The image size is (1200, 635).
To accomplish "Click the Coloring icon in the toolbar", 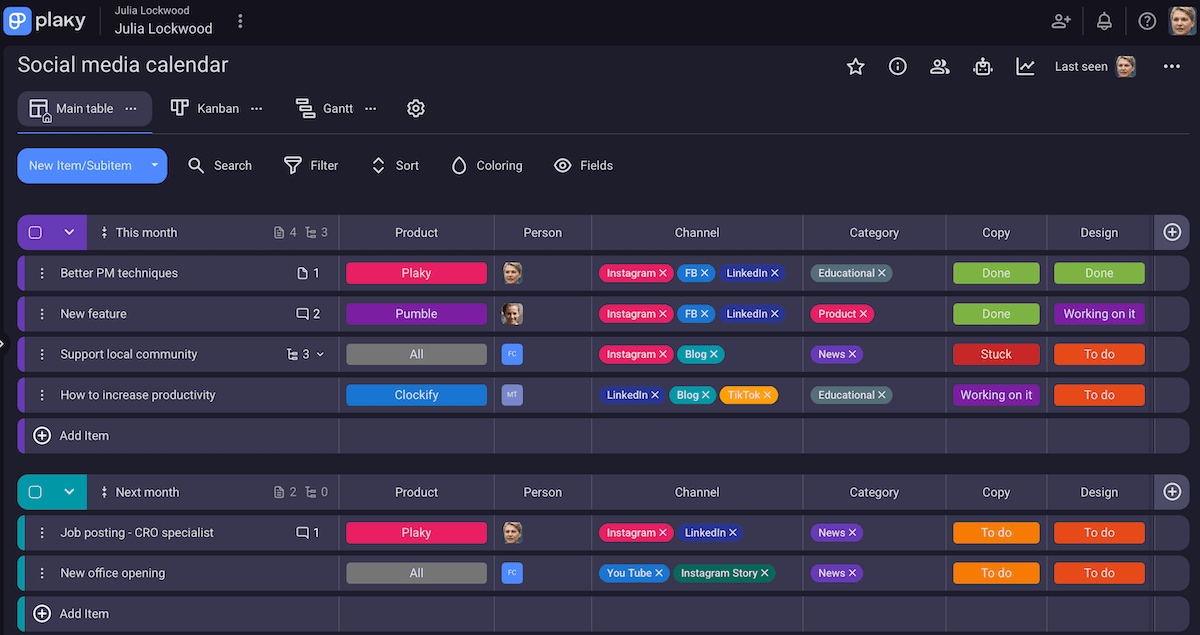I will click(460, 165).
